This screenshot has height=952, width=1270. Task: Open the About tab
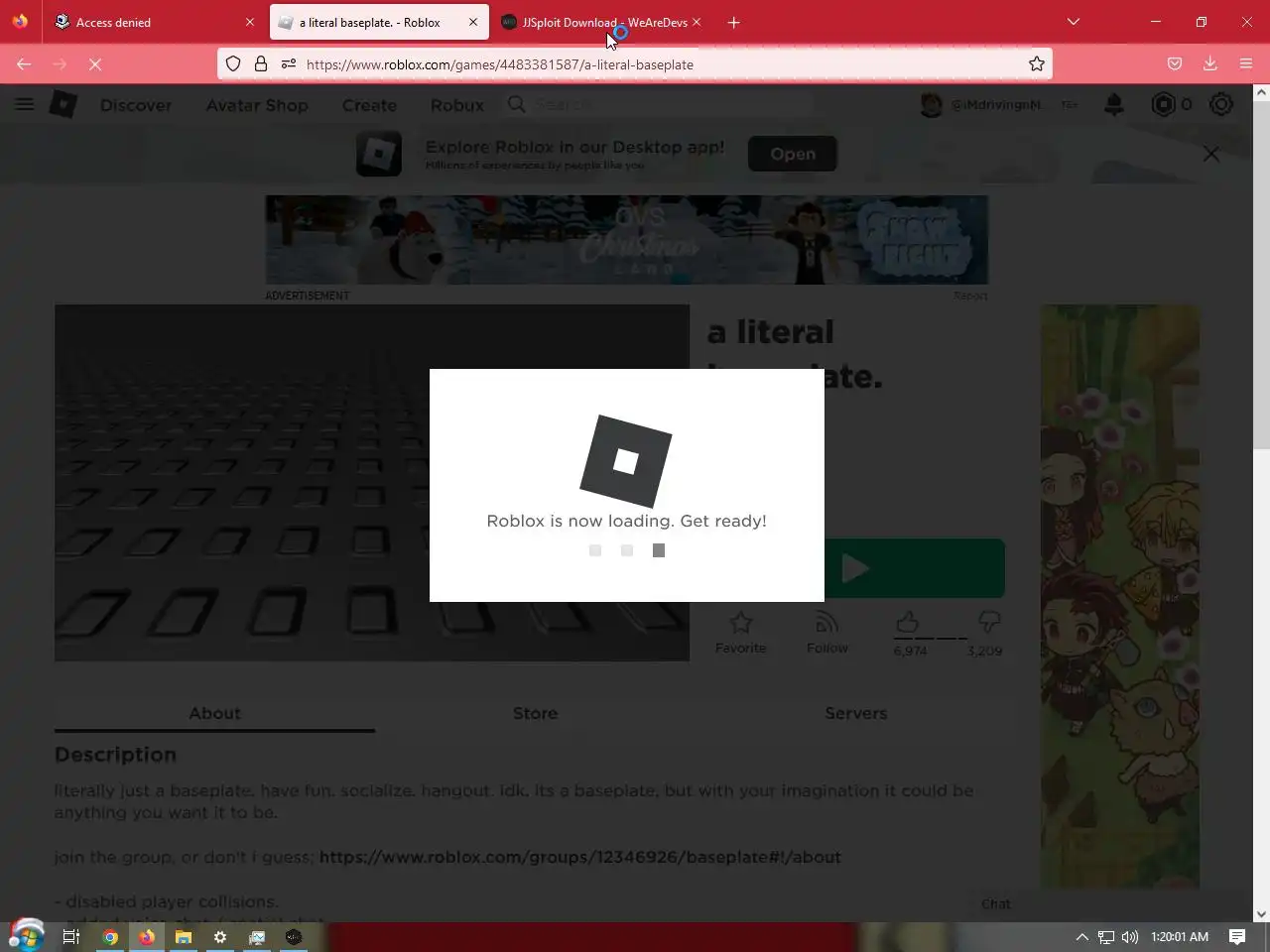[214, 713]
